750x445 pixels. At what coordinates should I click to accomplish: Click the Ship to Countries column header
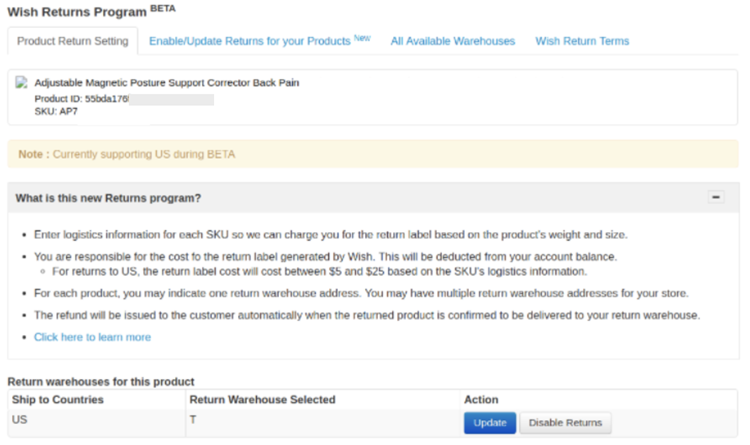pos(57,400)
